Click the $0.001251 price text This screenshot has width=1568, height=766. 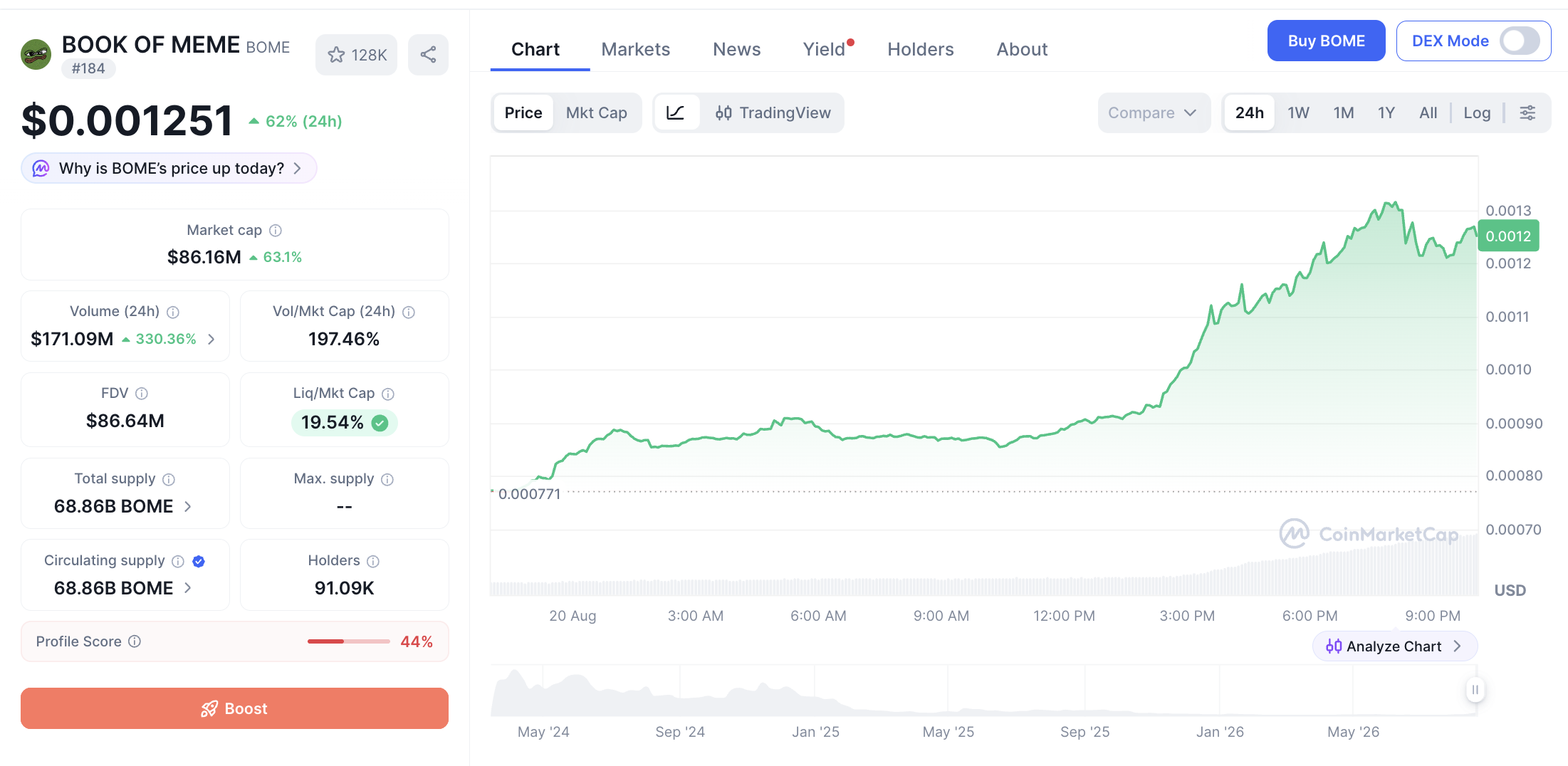tap(127, 120)
